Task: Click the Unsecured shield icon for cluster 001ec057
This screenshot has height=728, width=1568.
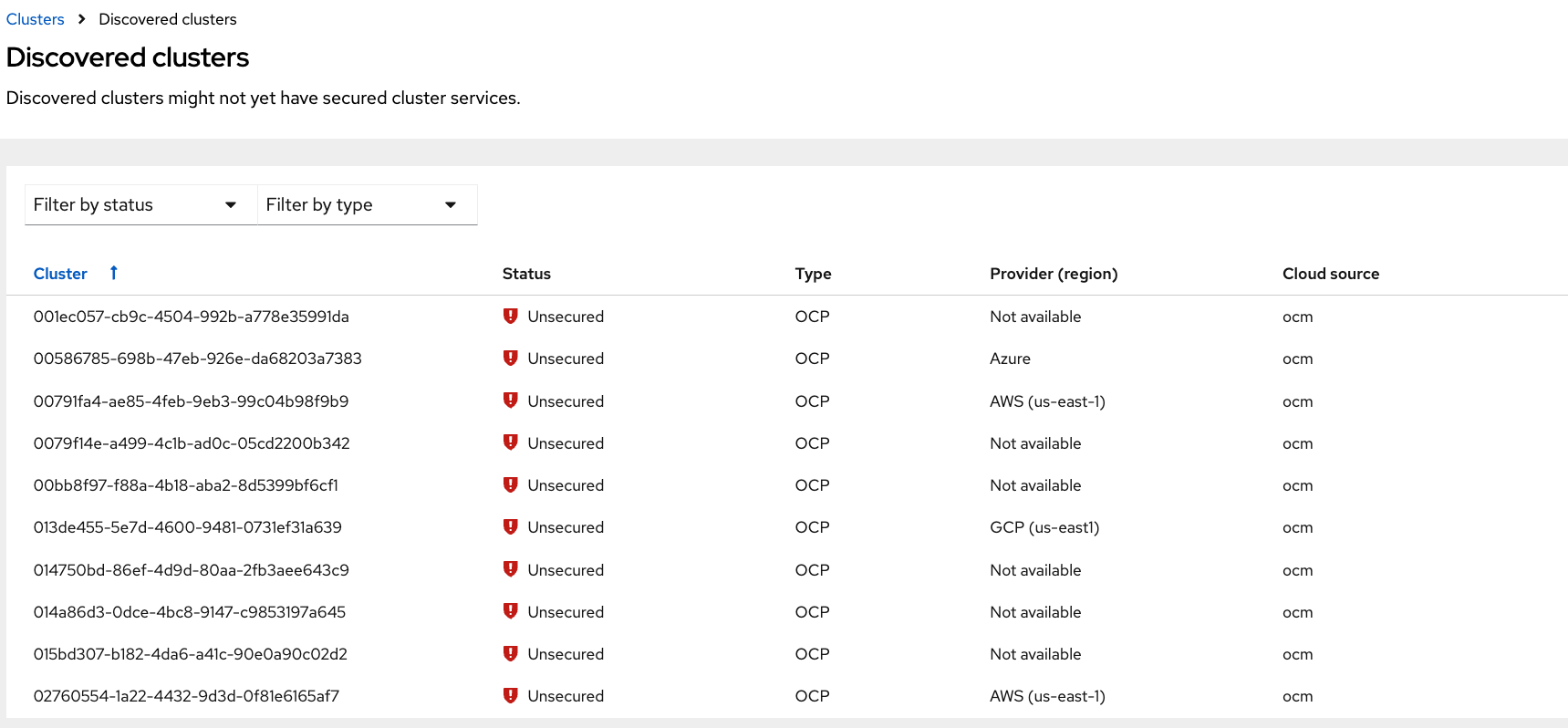Action: (511, 317)
